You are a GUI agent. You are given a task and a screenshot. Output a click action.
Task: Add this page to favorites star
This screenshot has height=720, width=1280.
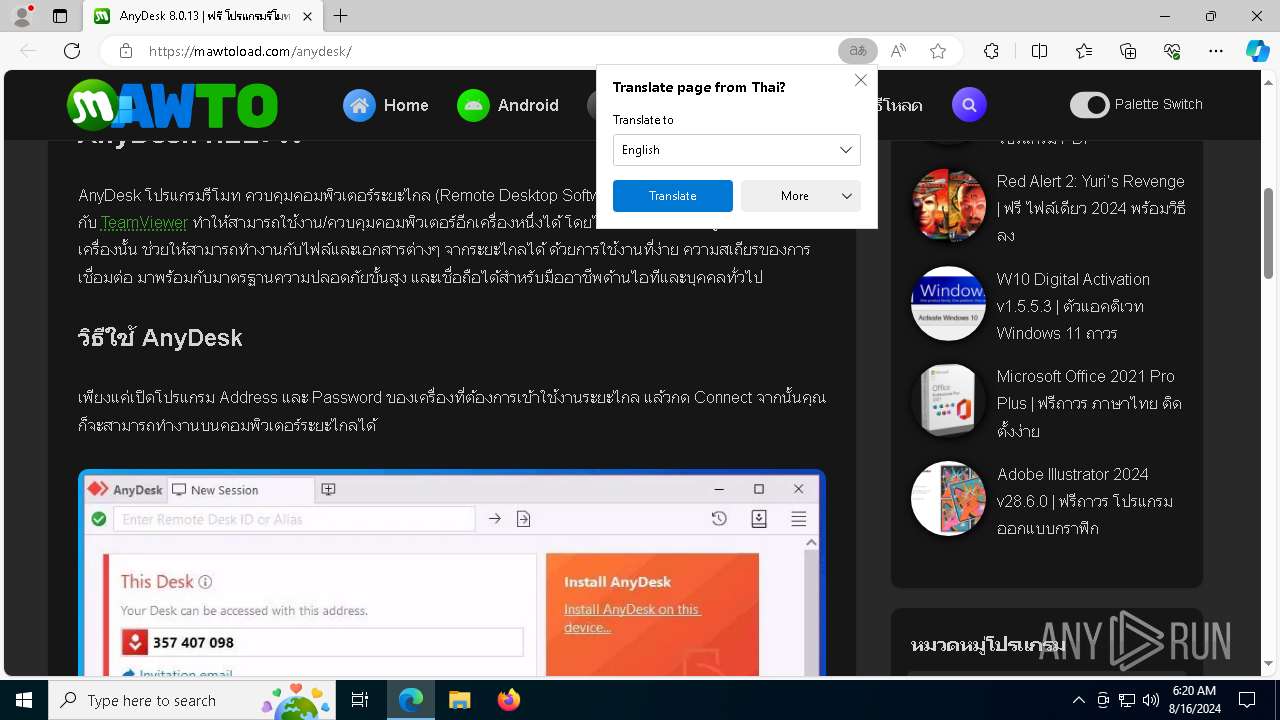[x=938, y=51]
